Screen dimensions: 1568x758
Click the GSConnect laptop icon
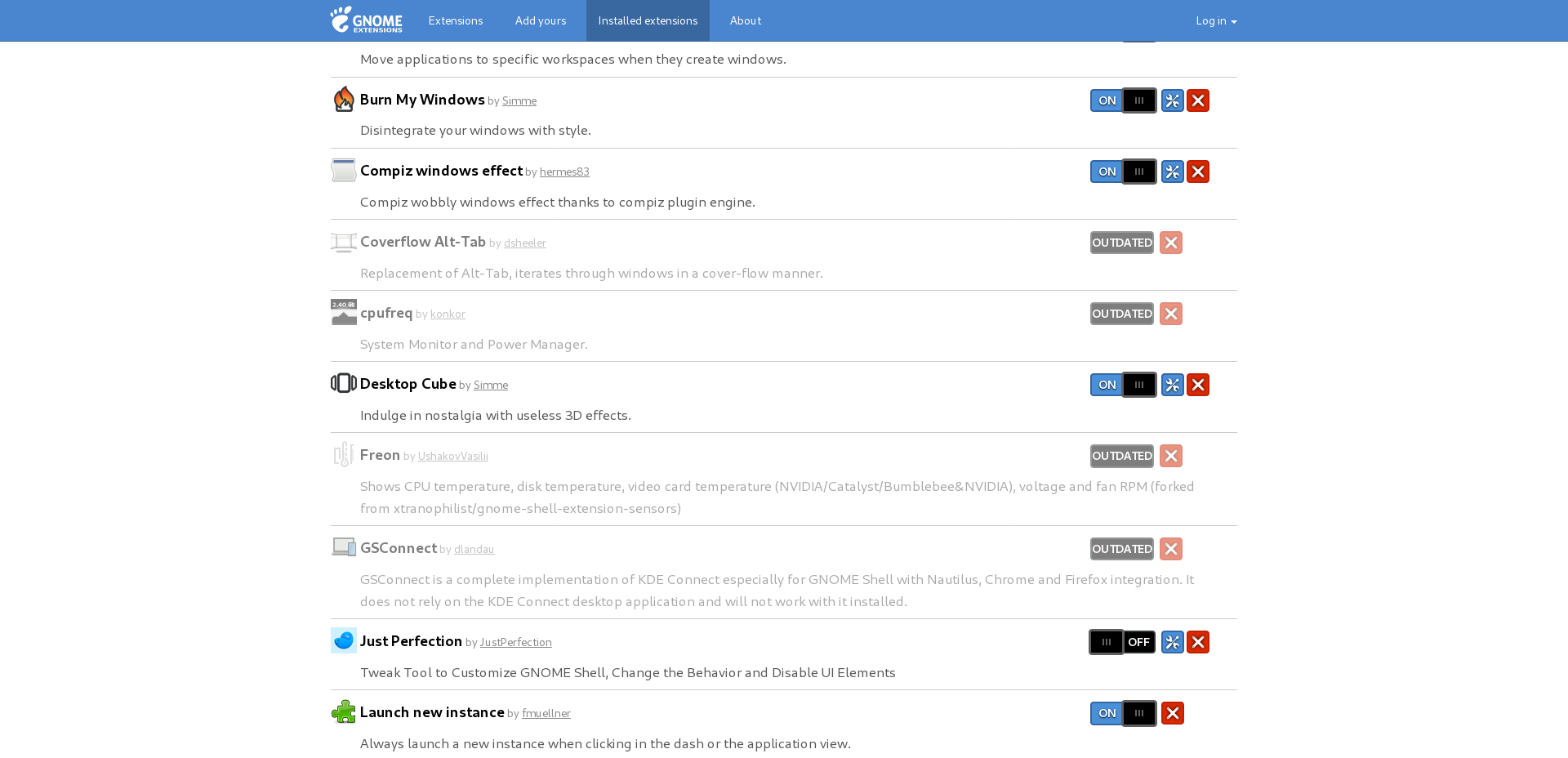coord(343,547)
